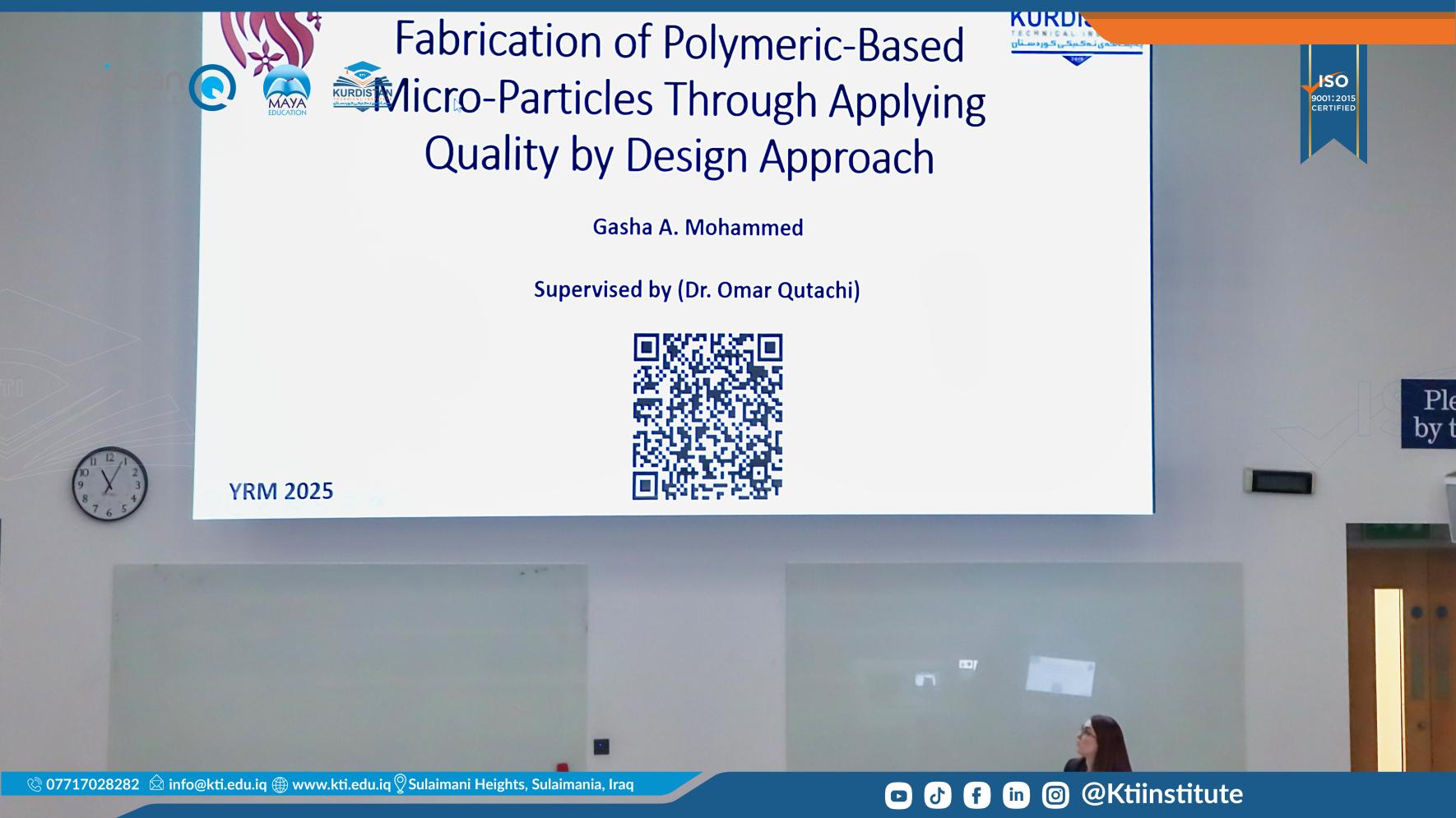Click the info@kti.edu.iq email address

[217, 784]
